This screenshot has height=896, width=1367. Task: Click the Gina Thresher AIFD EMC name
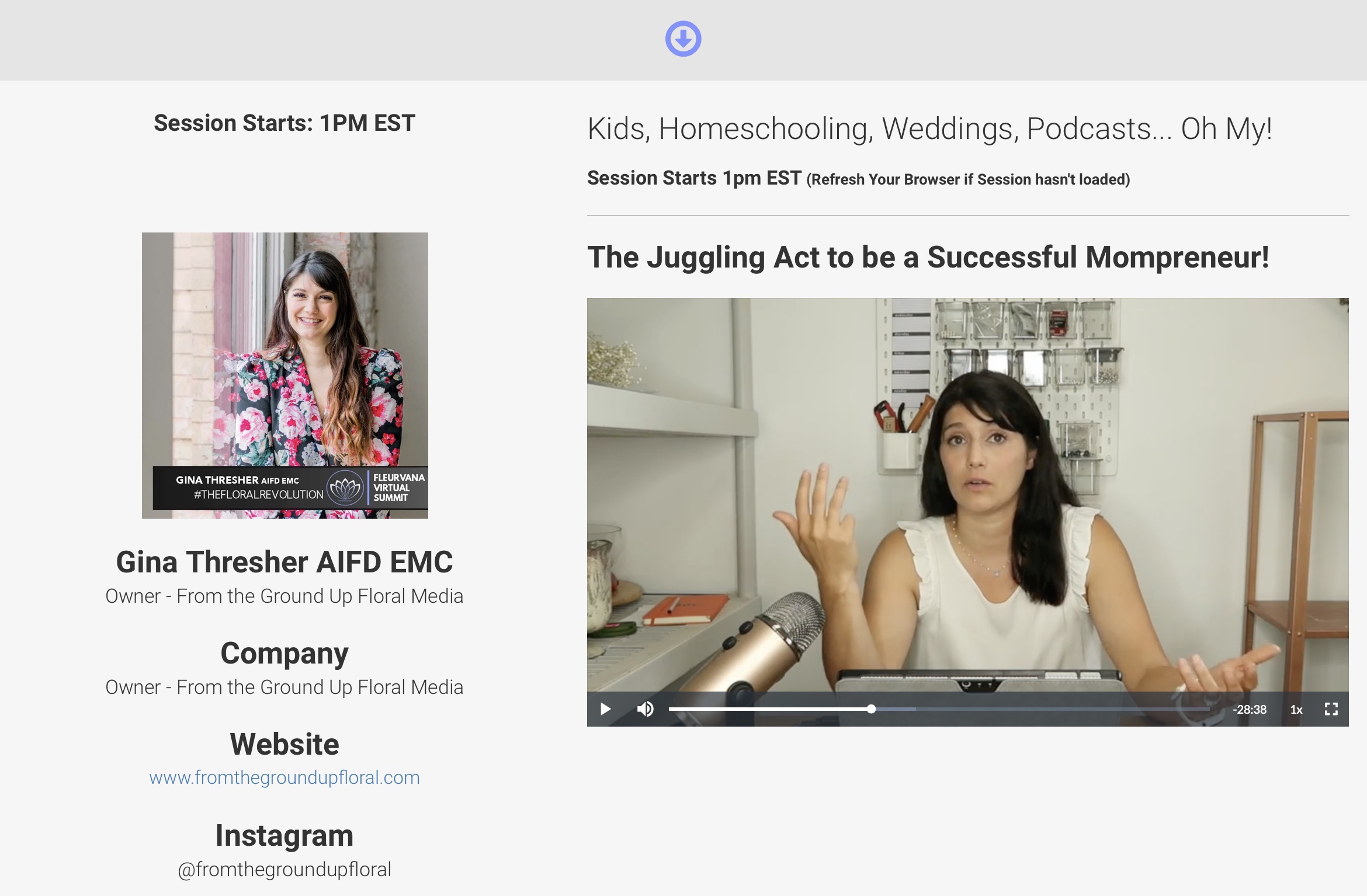[284, 562]
